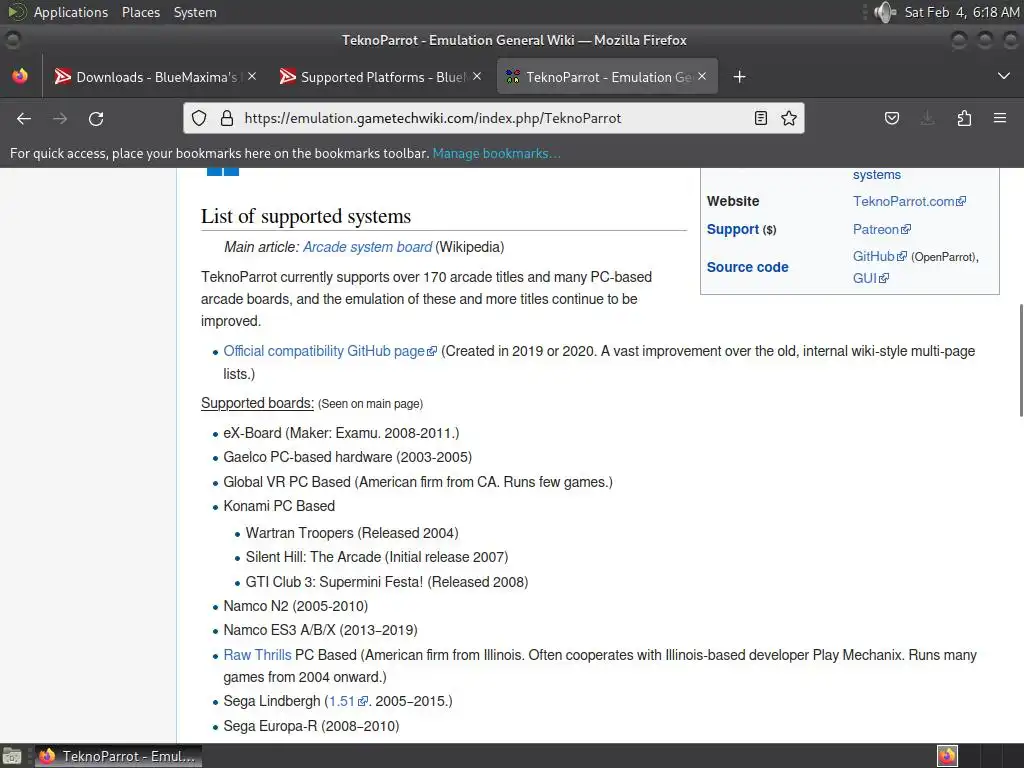The height and width of the screenshot is (768, 1024).
Task: Click the Supported boards underlined label
Action: coord(257,403)
